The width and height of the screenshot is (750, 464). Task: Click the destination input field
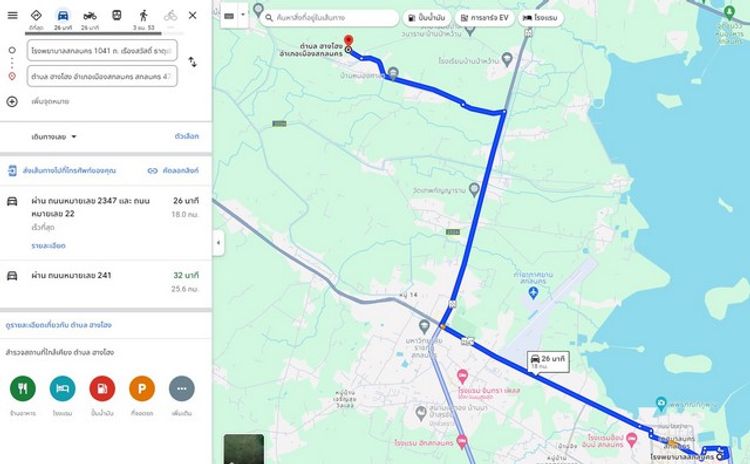pos(102,76)
